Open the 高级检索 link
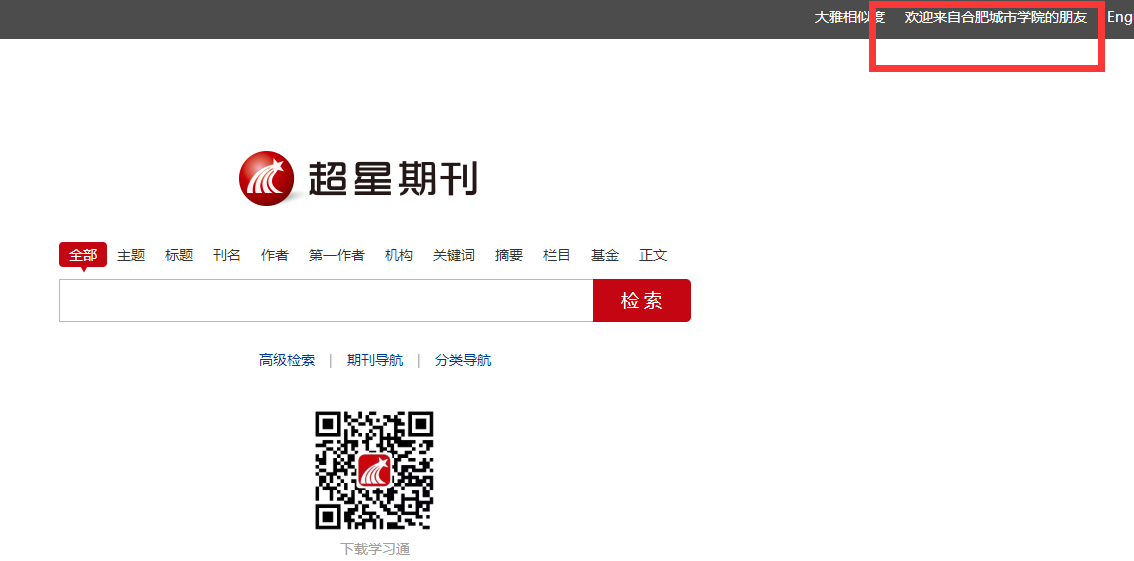Screen dimensions: 1134x561 (287, 360)
